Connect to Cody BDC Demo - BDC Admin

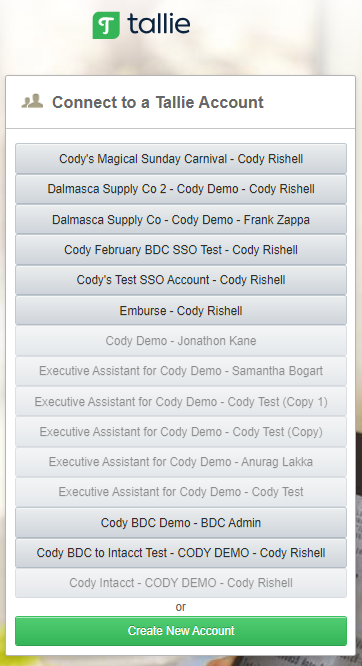click(181, 522)
